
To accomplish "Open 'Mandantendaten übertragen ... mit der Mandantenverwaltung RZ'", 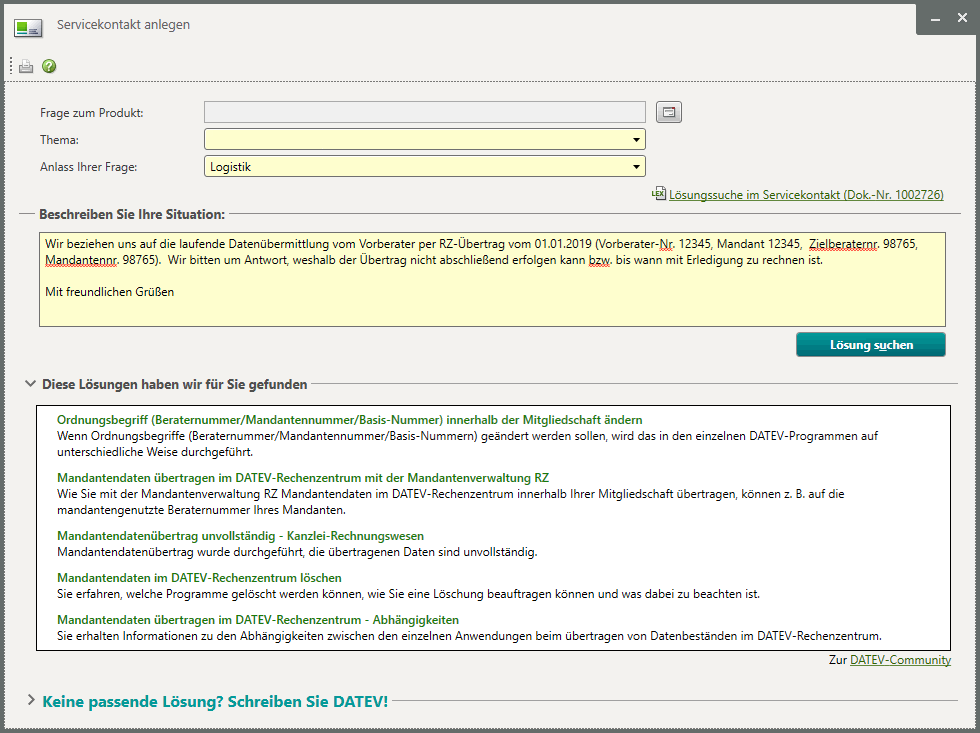I will point(302,478).
